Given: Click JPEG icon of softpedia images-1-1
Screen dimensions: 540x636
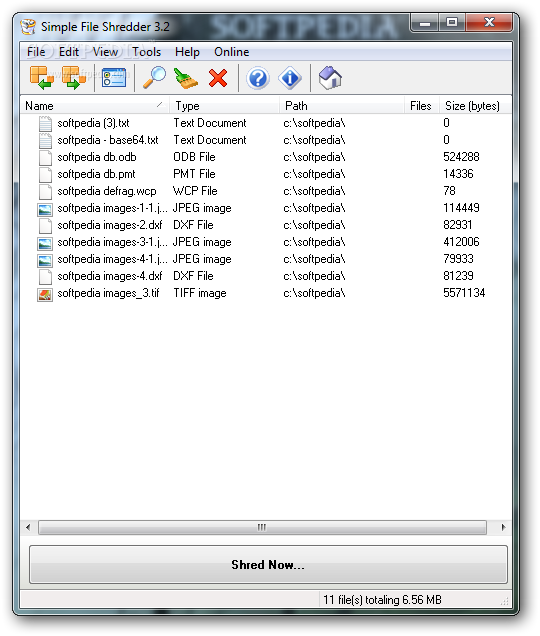Looking at the screenshot, I should coord(45,209).
